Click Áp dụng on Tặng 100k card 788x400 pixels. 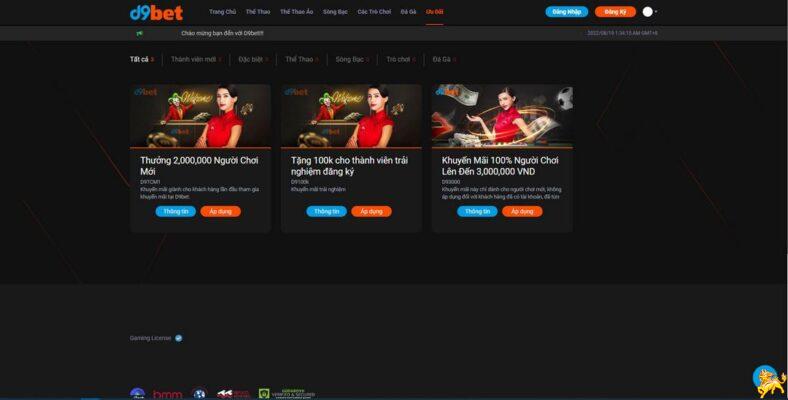371,212
